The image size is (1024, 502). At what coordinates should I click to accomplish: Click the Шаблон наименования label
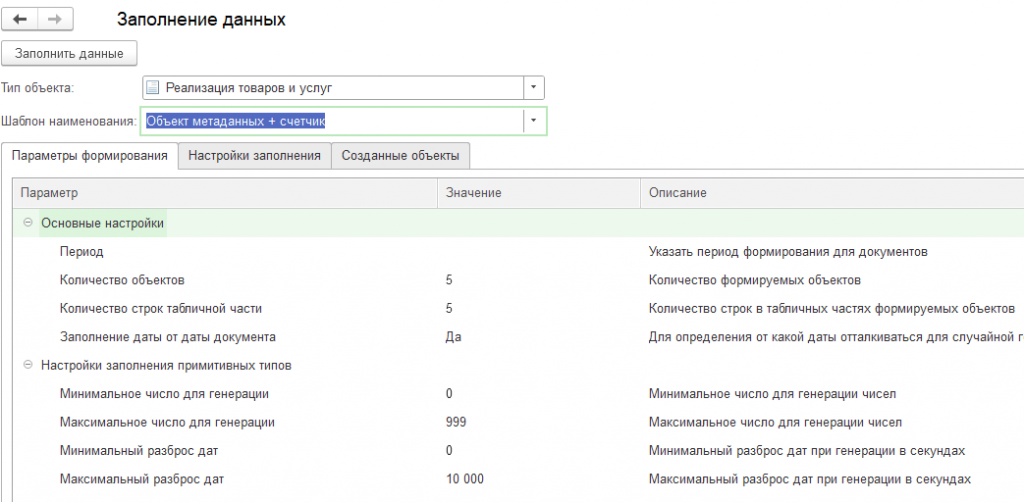(69, 121)
